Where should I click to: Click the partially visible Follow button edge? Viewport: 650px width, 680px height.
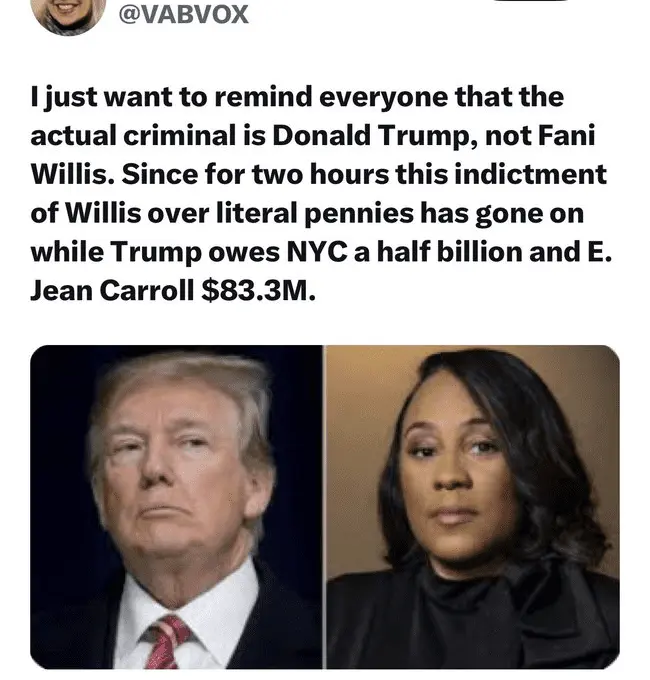click(x=532, y=0)
